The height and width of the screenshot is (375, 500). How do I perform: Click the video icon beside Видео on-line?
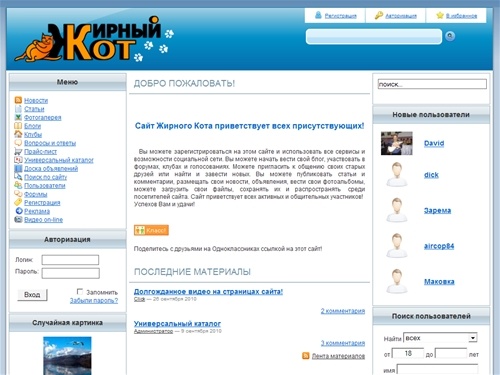(x=18, y=219)
